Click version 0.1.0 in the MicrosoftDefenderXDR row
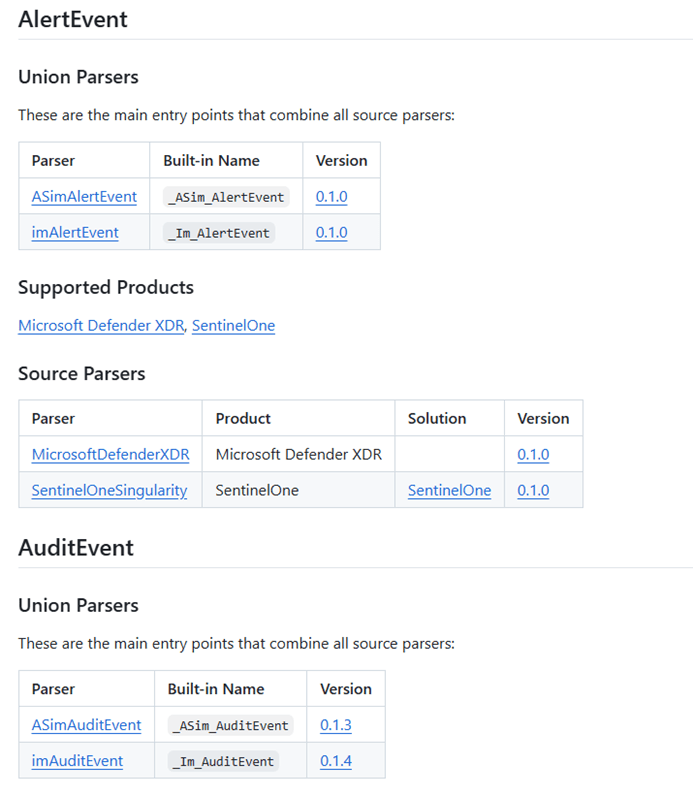 (533, 455)
